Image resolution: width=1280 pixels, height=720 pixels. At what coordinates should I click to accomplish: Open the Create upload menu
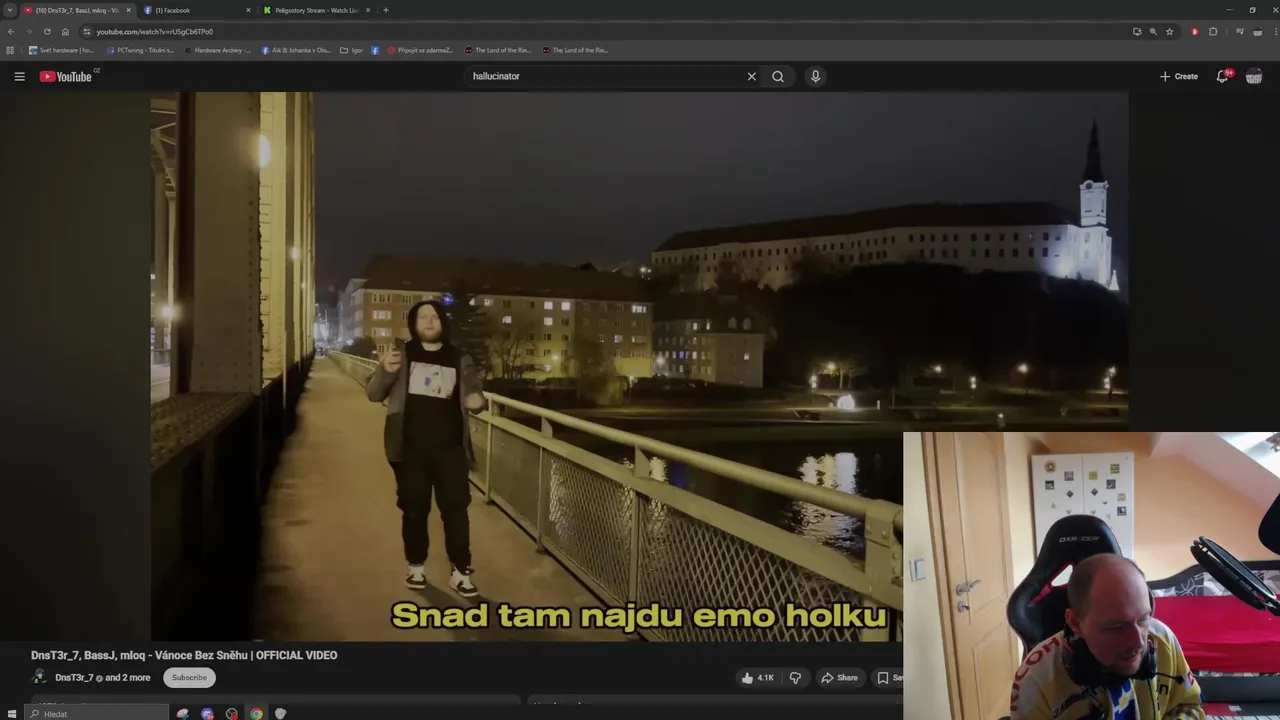[x=1179, y=76]
